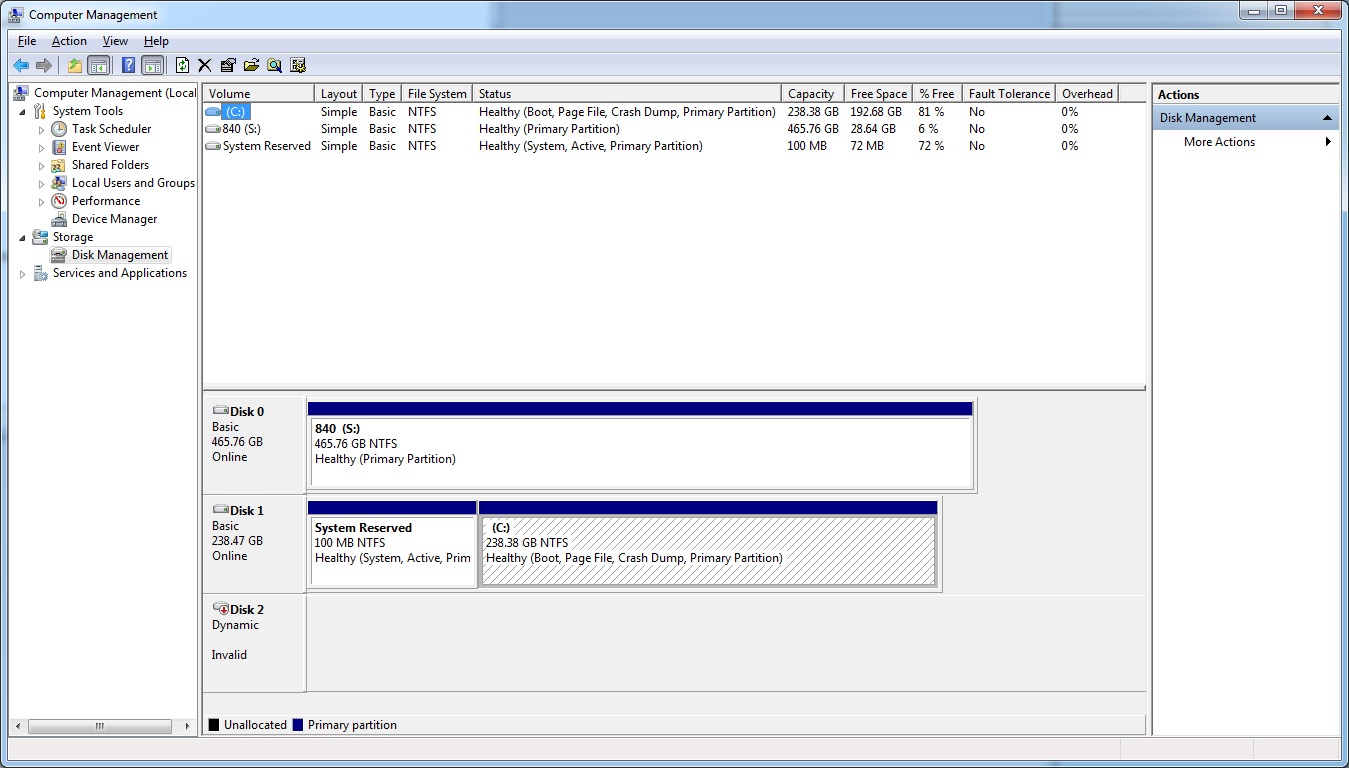1349x768 pixels.
Task: Sort by the File System column header
Action: [x=437, y=93]
